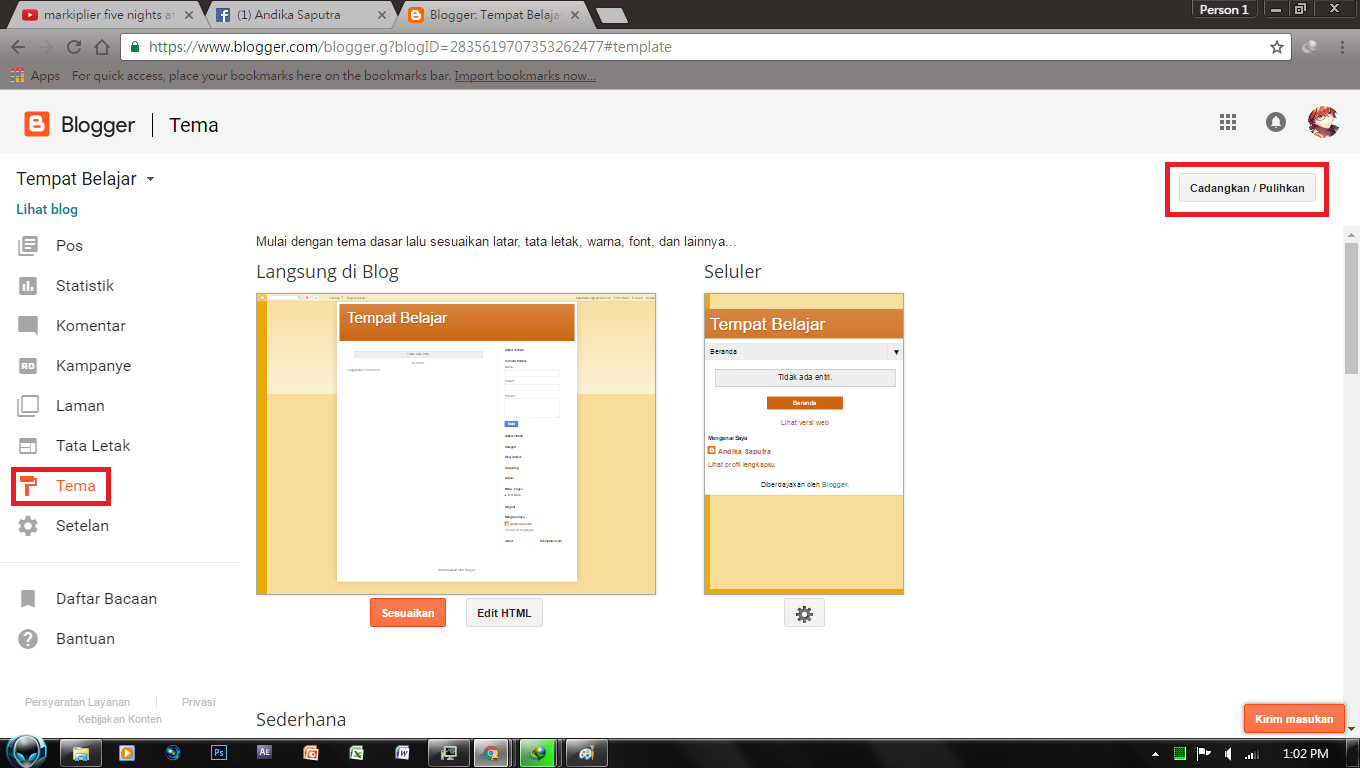
Task: Click the volume icon in system tray
Action: point(1229,753)
